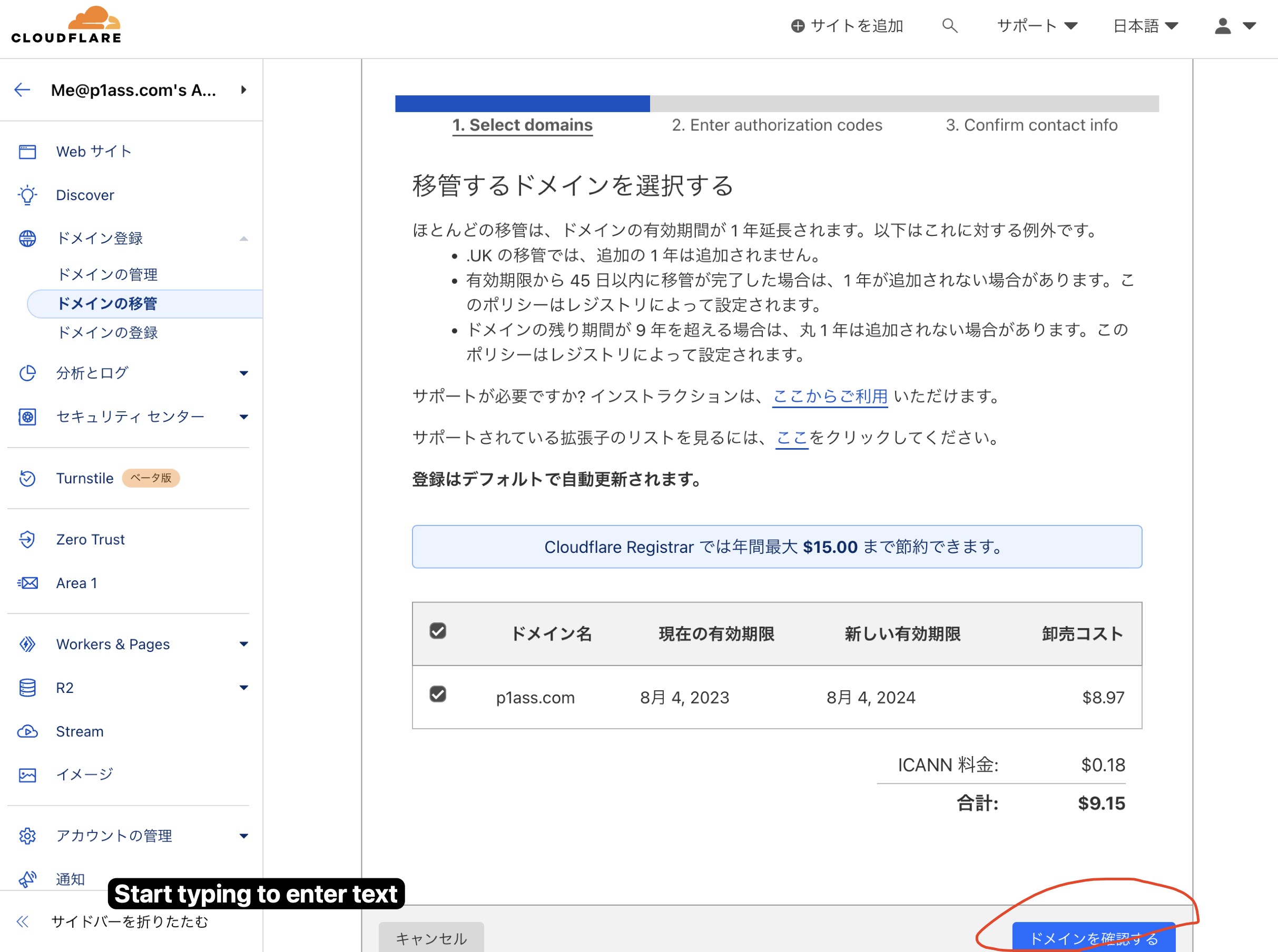1278x952 pixels.
Task: Select ドメインの管理 submenu item
Action: click(107, 274)
